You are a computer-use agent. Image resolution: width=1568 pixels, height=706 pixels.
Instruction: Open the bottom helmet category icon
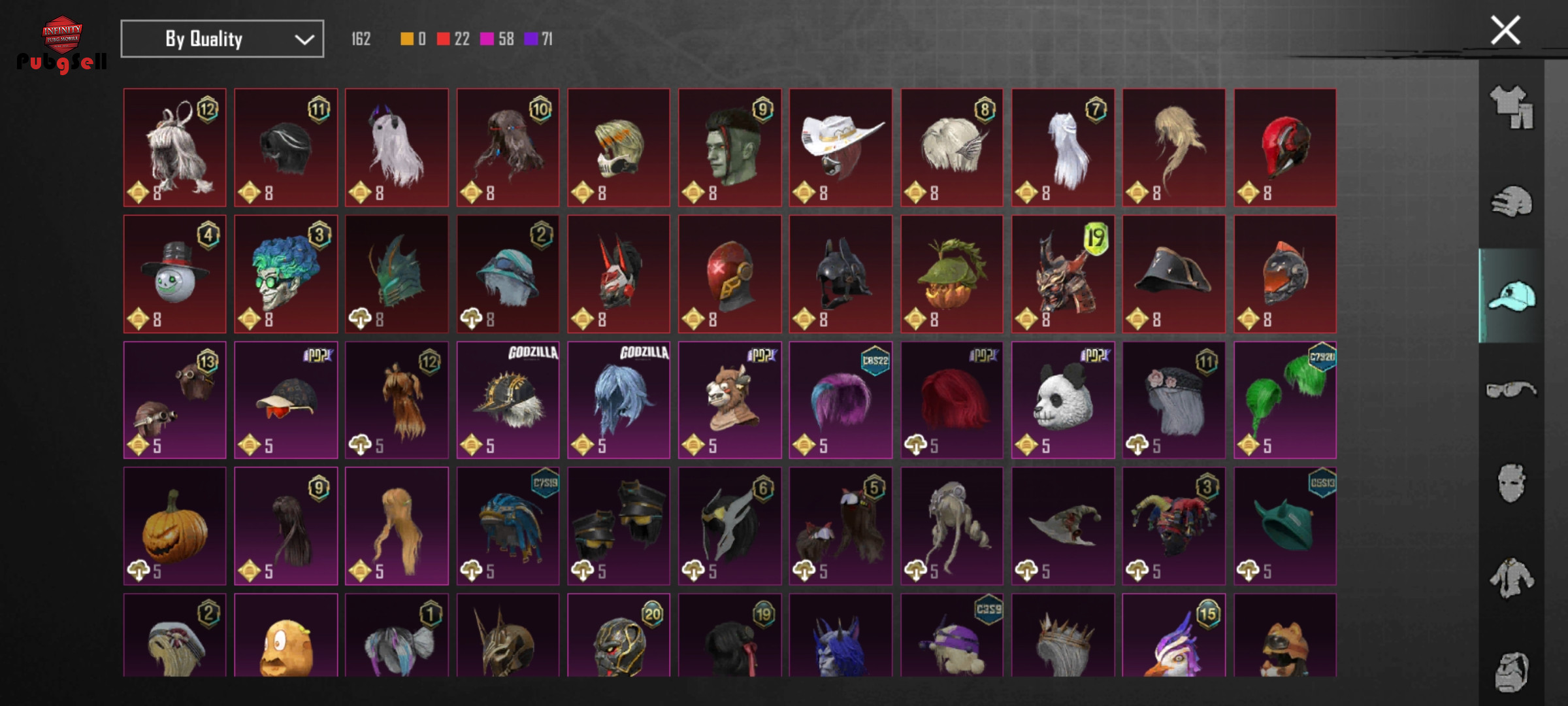pyautogui.click(x=1511, y=671)
